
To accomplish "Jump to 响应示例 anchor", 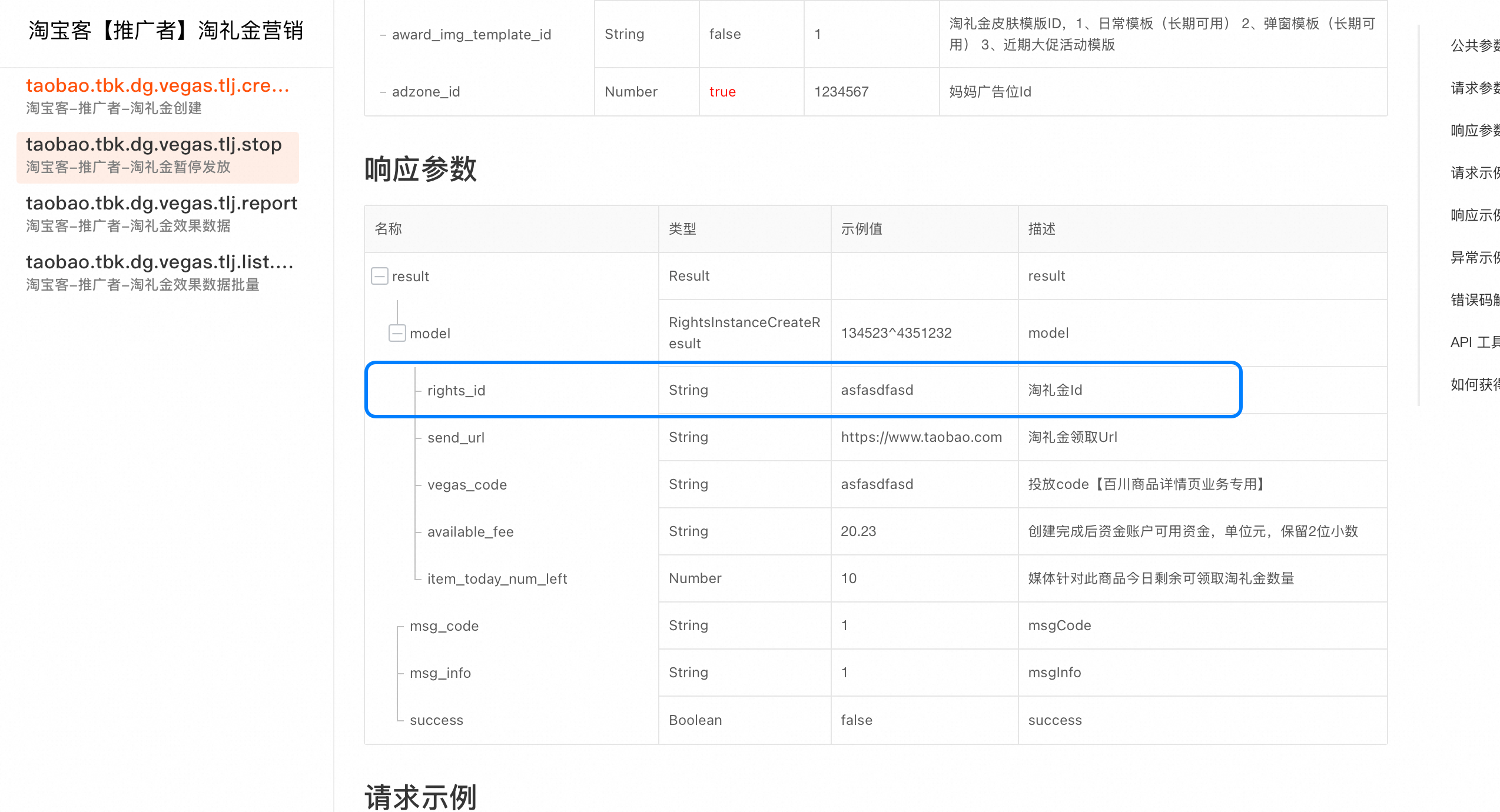I will click(1475, 215).
